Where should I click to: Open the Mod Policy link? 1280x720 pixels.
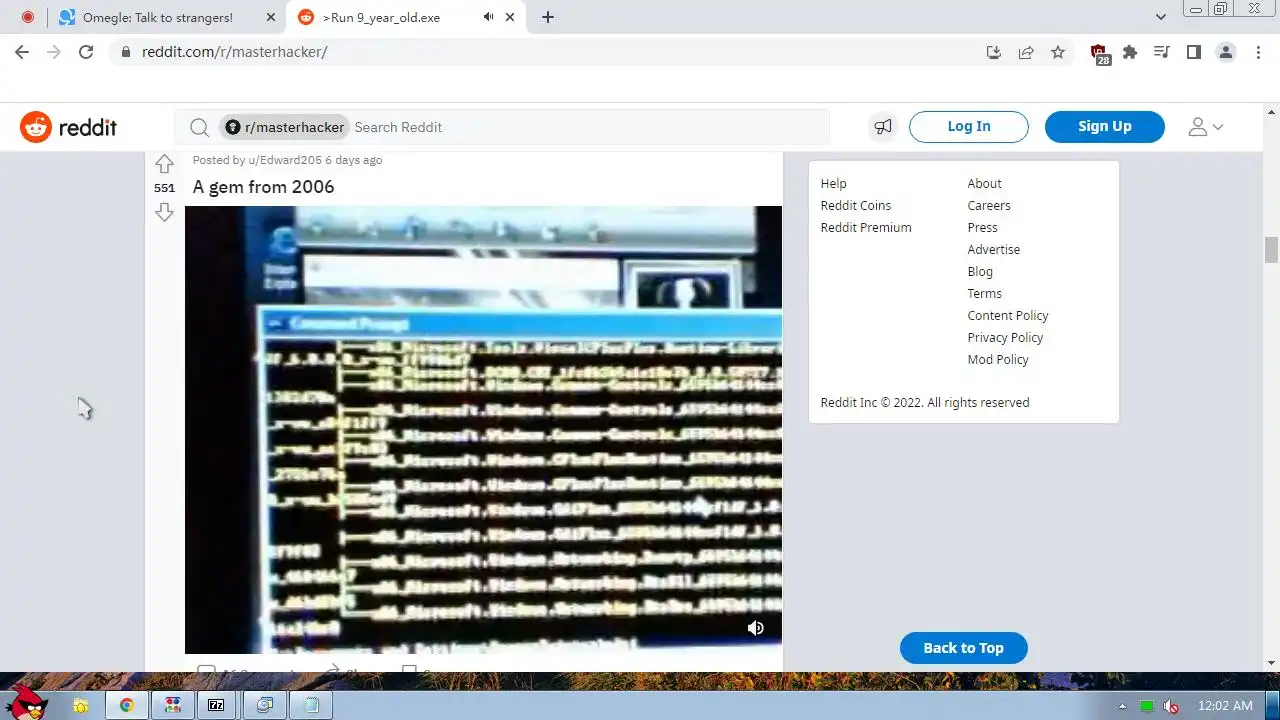[x=998, y=359]
